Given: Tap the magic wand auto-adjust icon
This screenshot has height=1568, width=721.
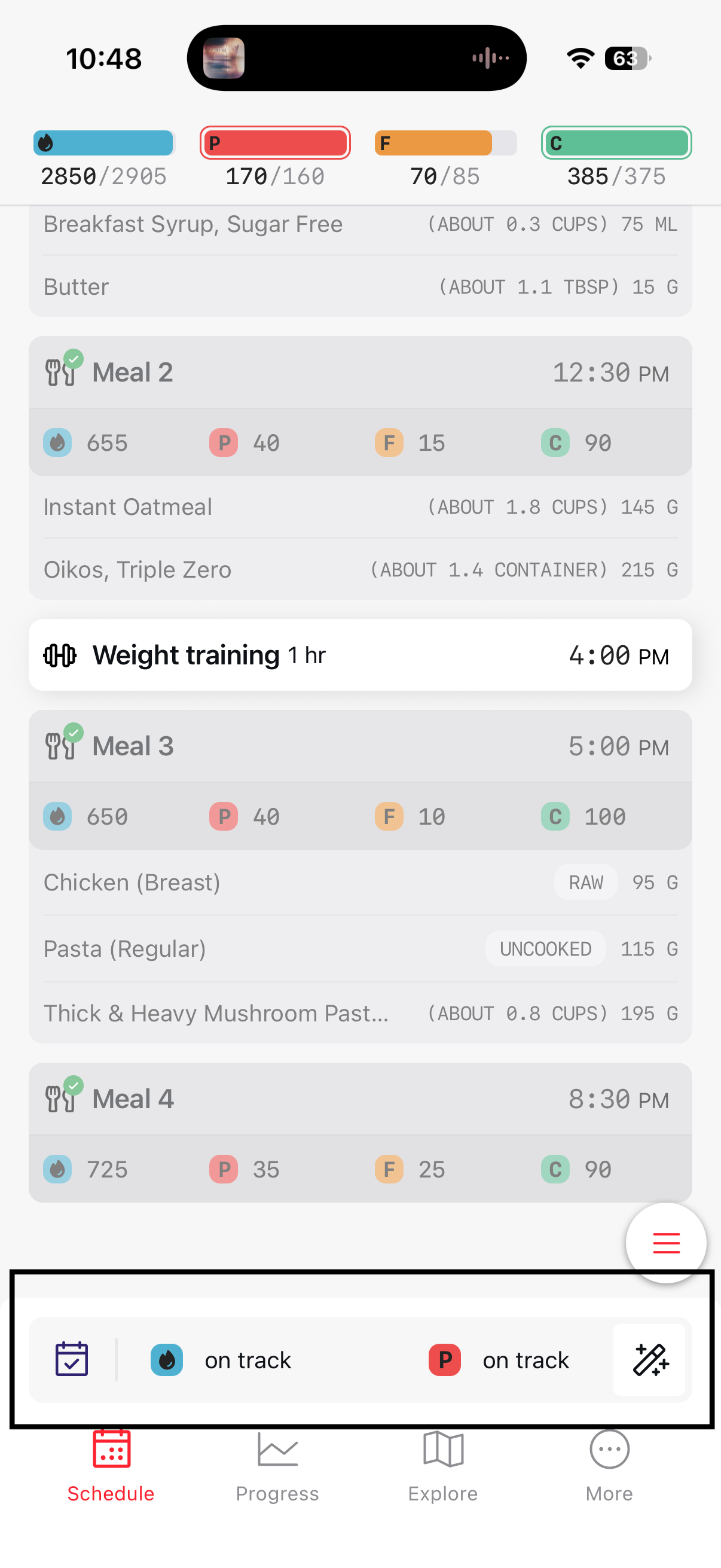Looking at the screenshot, I should [650, 1359].
